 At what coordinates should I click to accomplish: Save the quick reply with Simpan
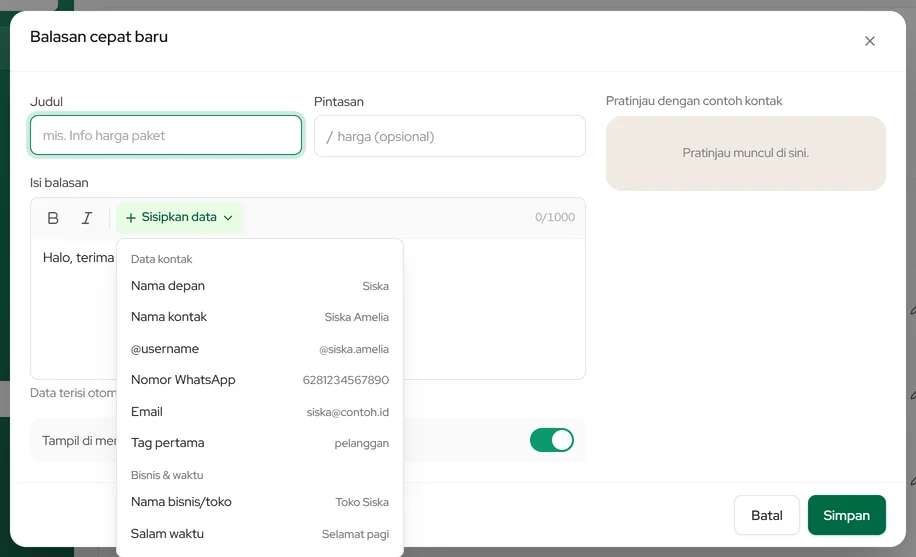[846, 515]
